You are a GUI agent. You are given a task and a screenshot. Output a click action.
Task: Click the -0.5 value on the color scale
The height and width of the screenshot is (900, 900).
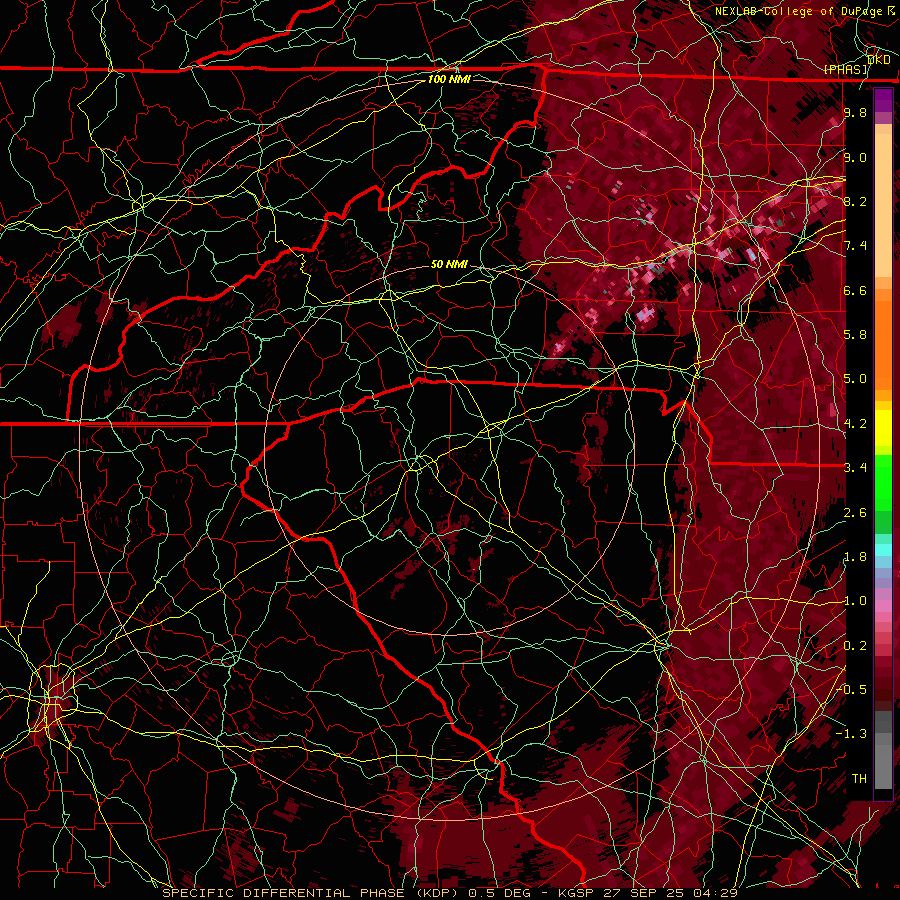[851, 690]
